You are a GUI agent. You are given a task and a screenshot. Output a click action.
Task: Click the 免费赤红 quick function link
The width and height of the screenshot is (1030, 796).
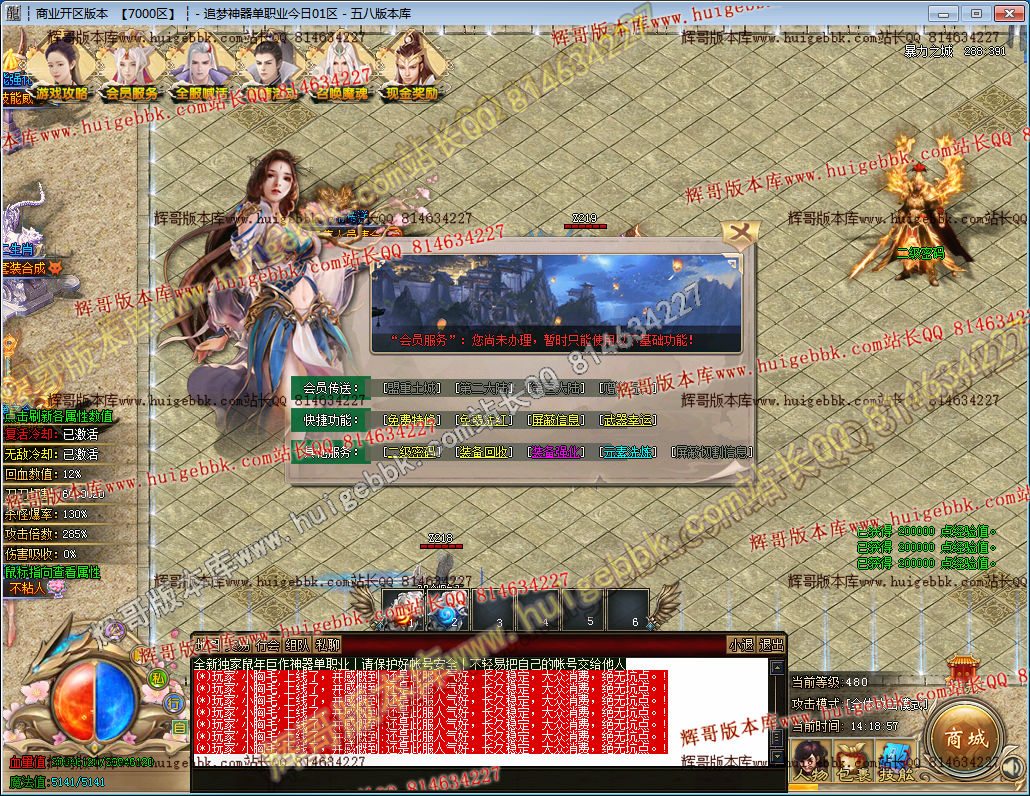click(484, 420)
